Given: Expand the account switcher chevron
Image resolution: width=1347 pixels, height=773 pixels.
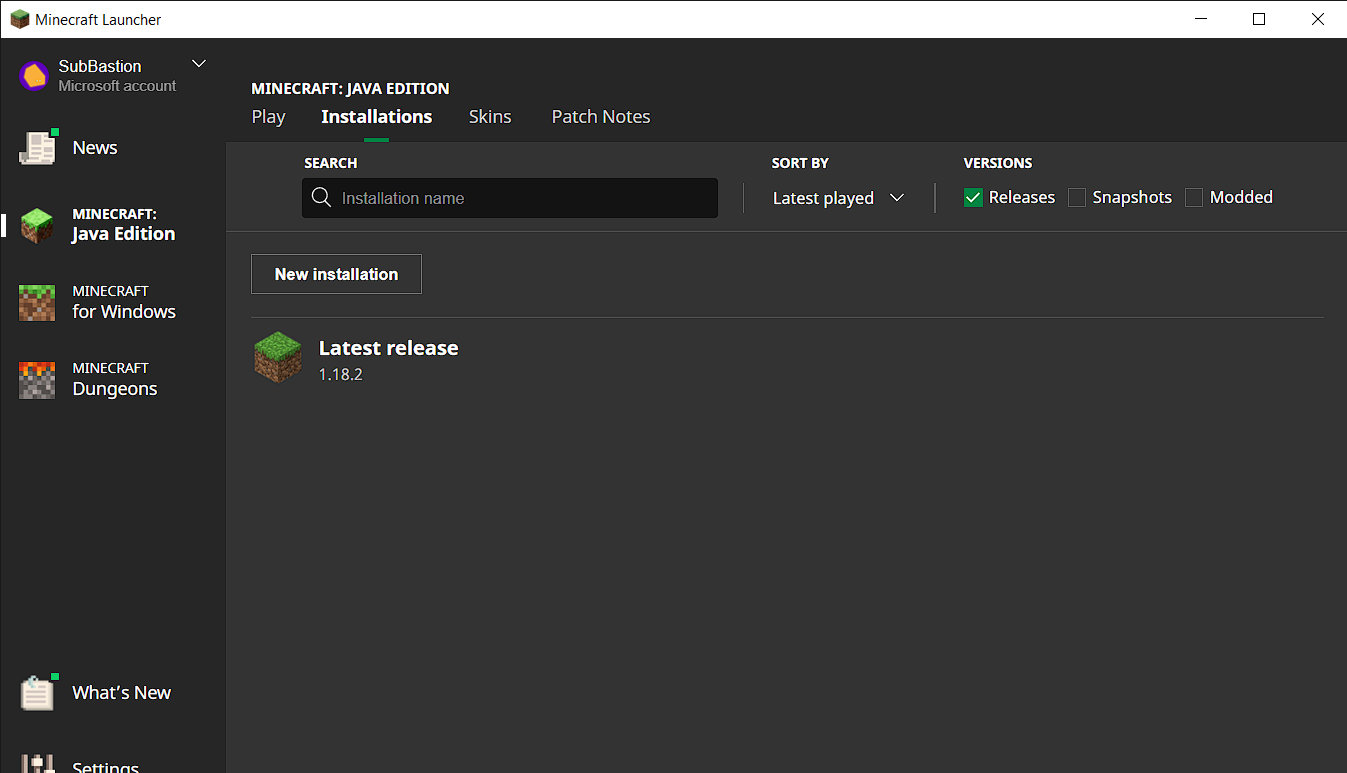Looking at the screenshot, I should point(199,64).
